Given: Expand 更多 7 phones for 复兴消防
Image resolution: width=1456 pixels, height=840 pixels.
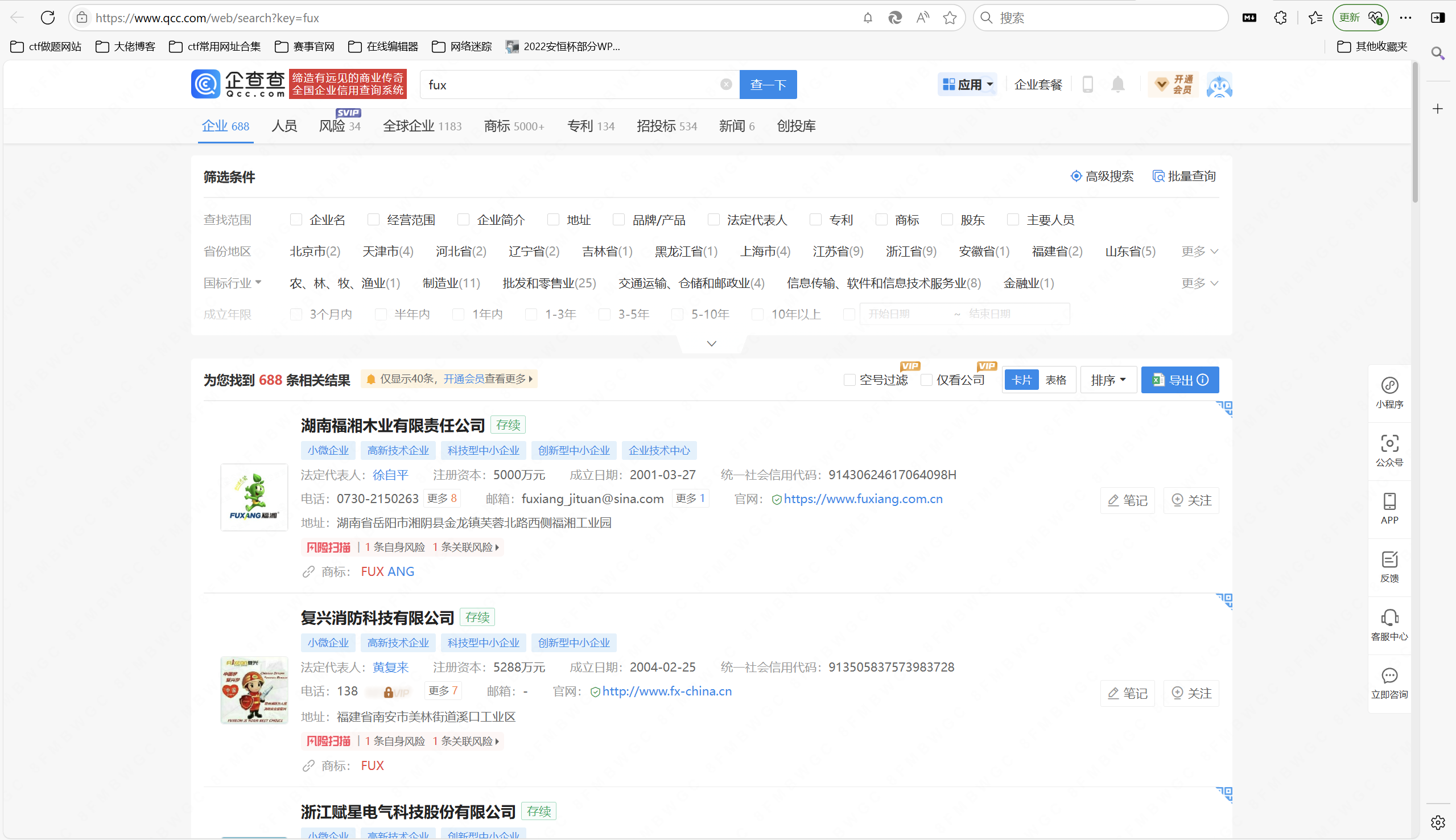Looking at the screenshot, I should [x=443, y=690].
